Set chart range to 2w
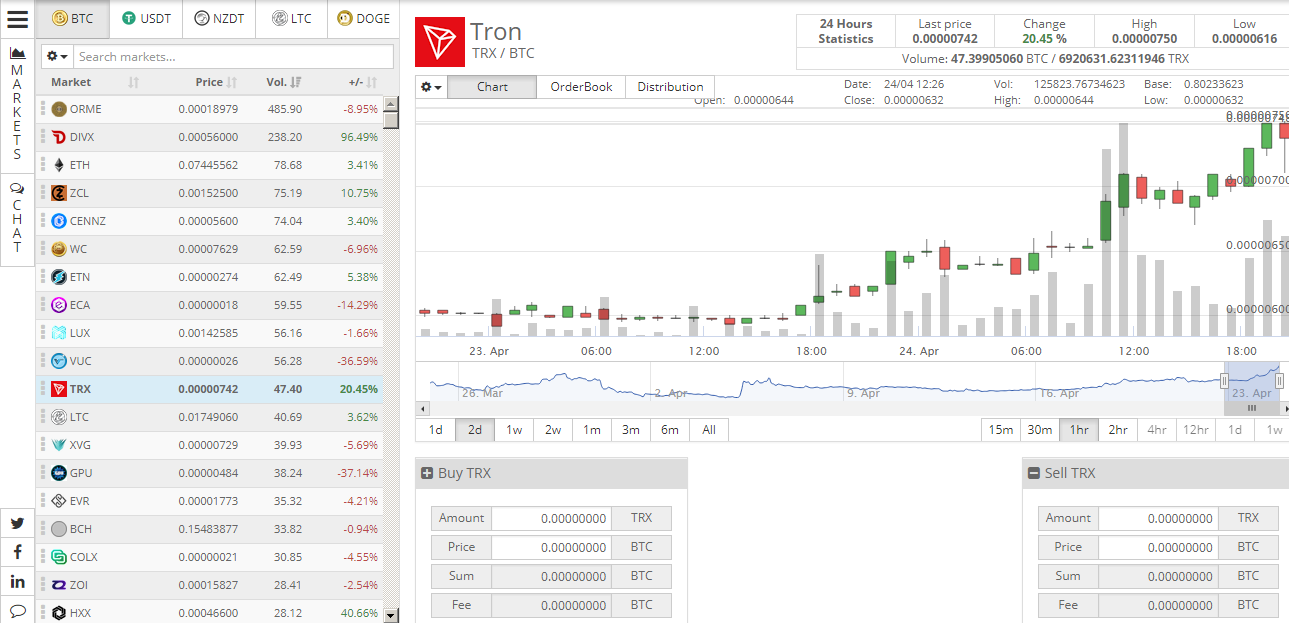 click(553, 430)
